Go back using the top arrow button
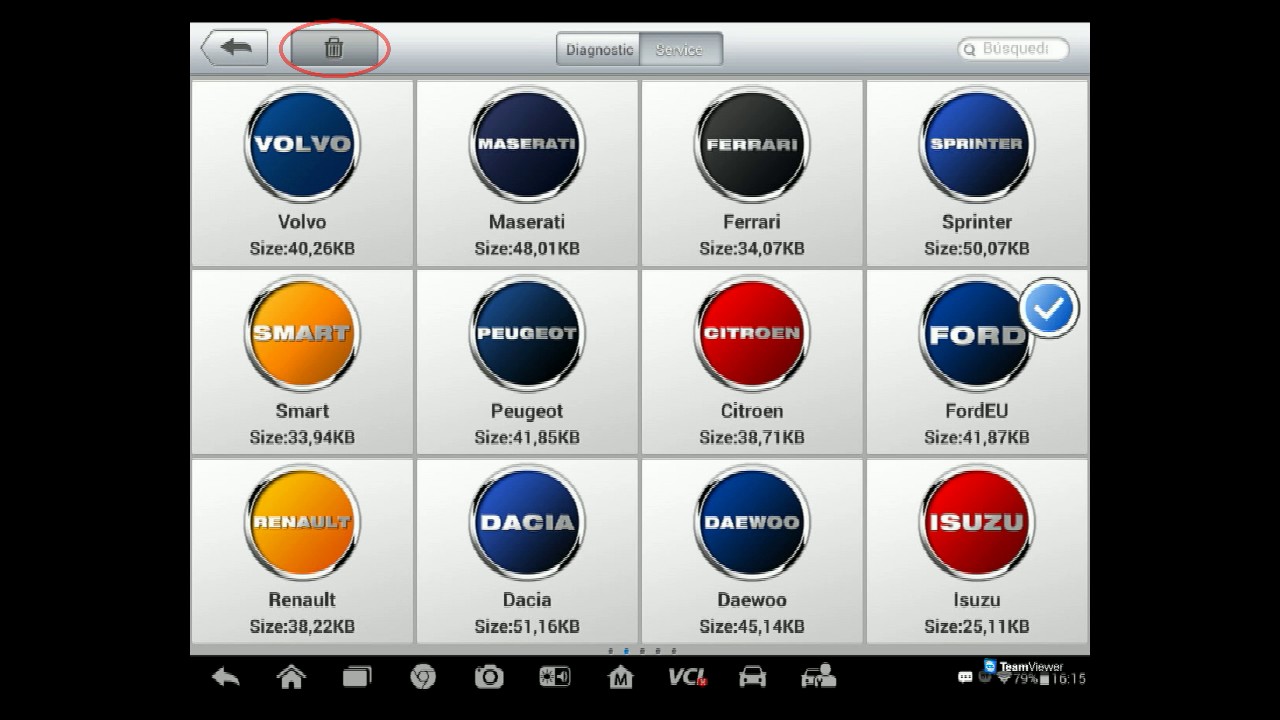This screenshot has height=720, width=1280. click(235, 48)
